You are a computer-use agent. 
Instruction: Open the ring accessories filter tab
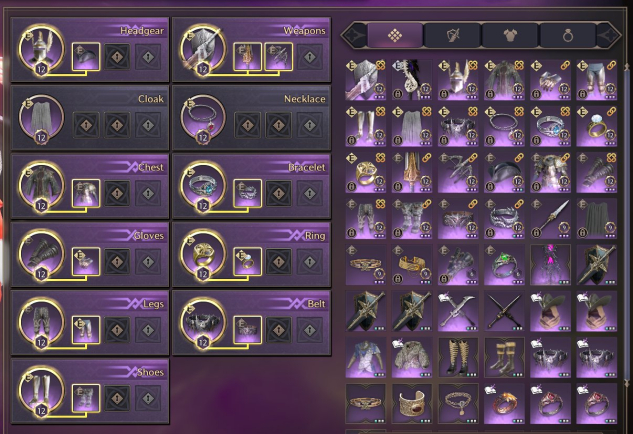coord(568,36)
